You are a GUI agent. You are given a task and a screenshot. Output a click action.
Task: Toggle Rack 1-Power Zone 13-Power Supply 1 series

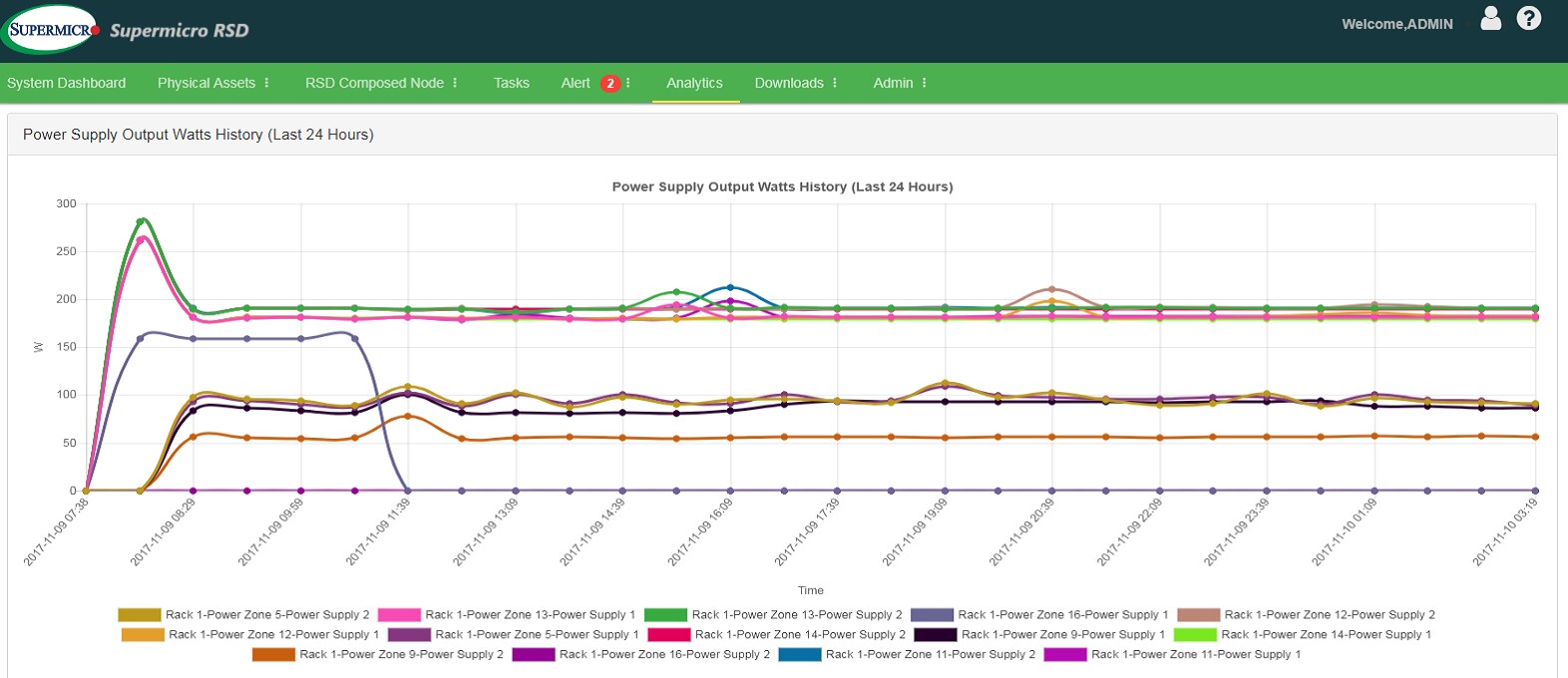[530, 615]
